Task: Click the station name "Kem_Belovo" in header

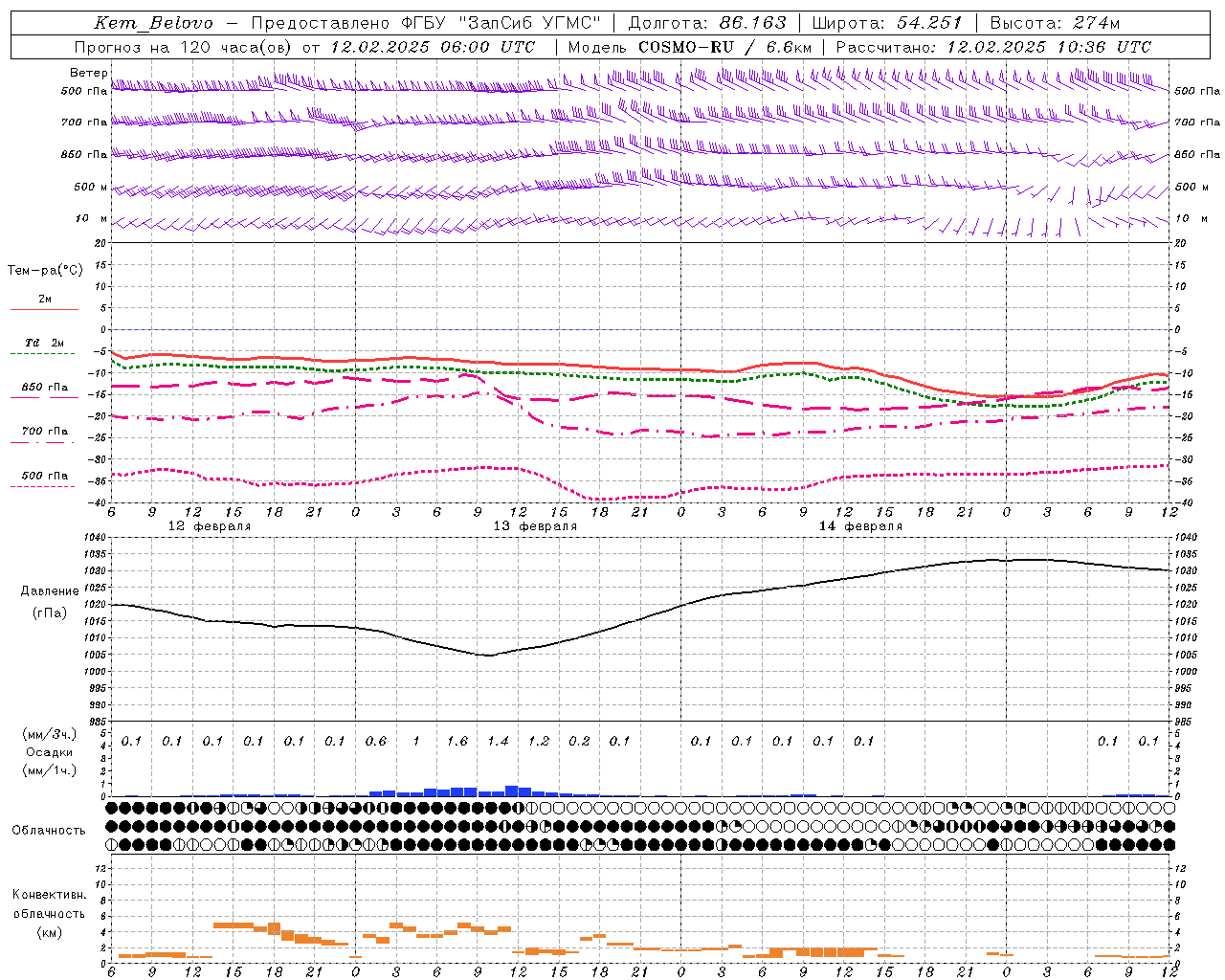Action: click(154, 23)
